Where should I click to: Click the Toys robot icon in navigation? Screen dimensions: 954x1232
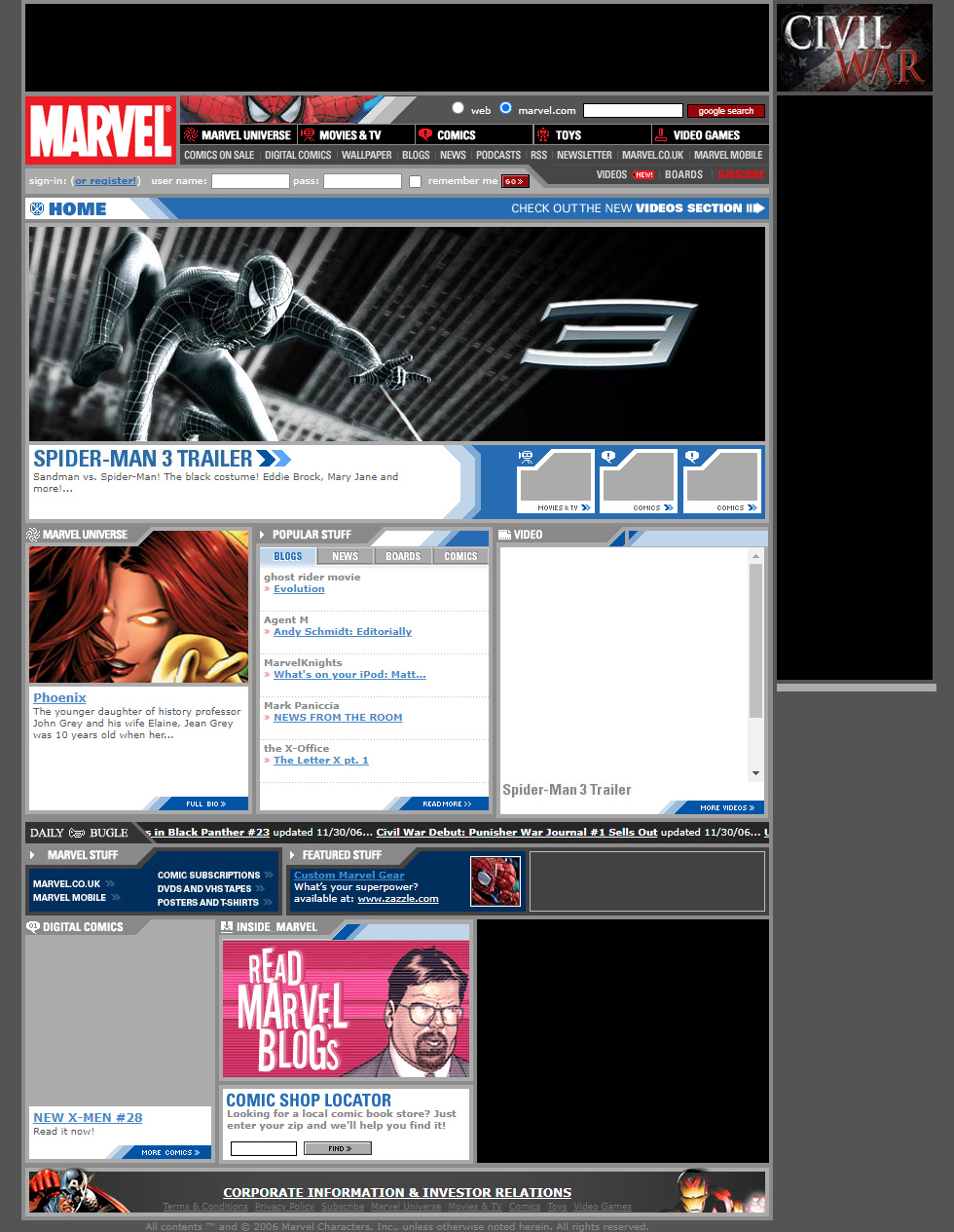[x=543, y=135]
